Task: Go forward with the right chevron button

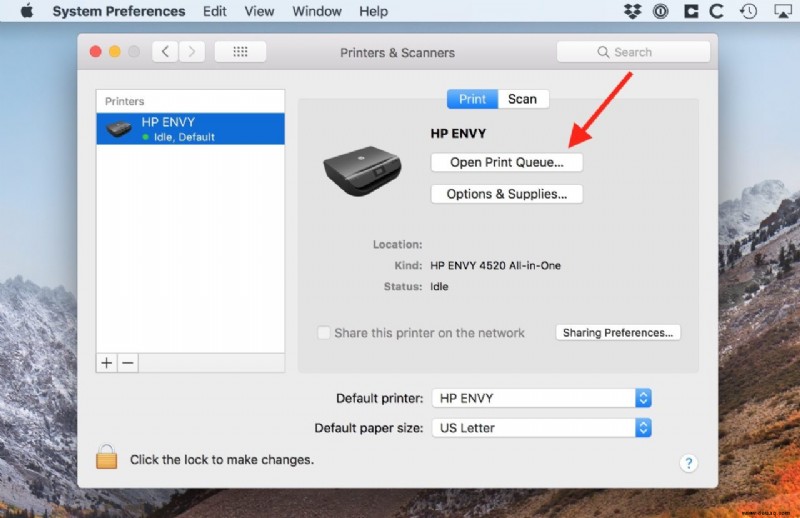Action: tap(191, 52)
